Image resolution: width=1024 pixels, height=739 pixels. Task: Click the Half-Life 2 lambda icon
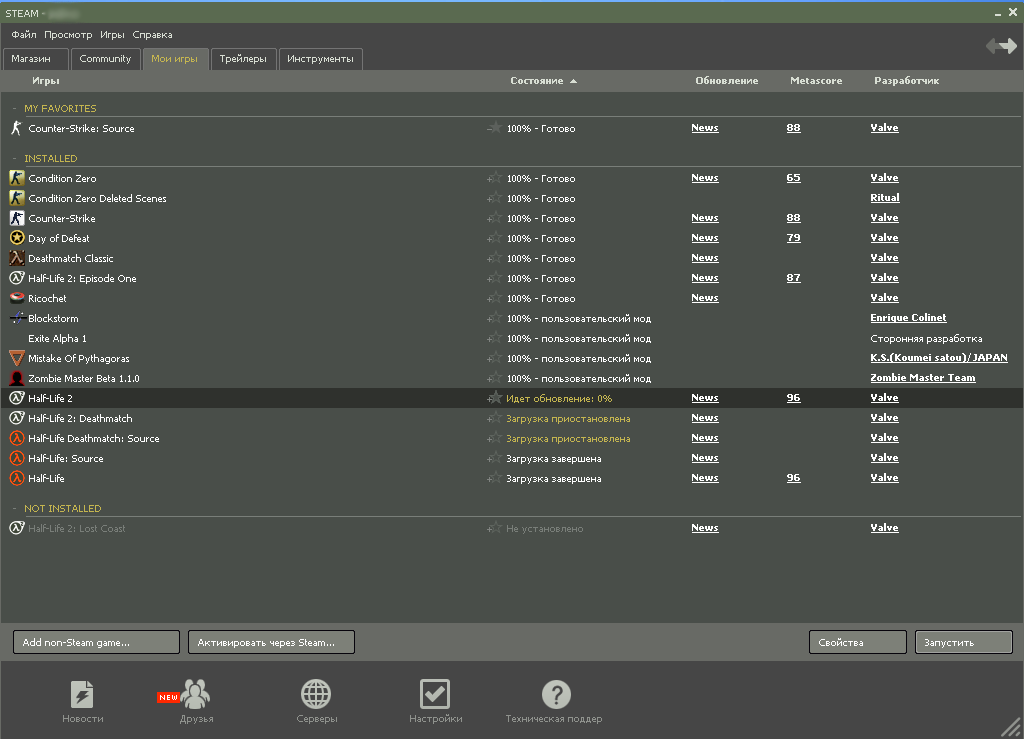[17, 398]
